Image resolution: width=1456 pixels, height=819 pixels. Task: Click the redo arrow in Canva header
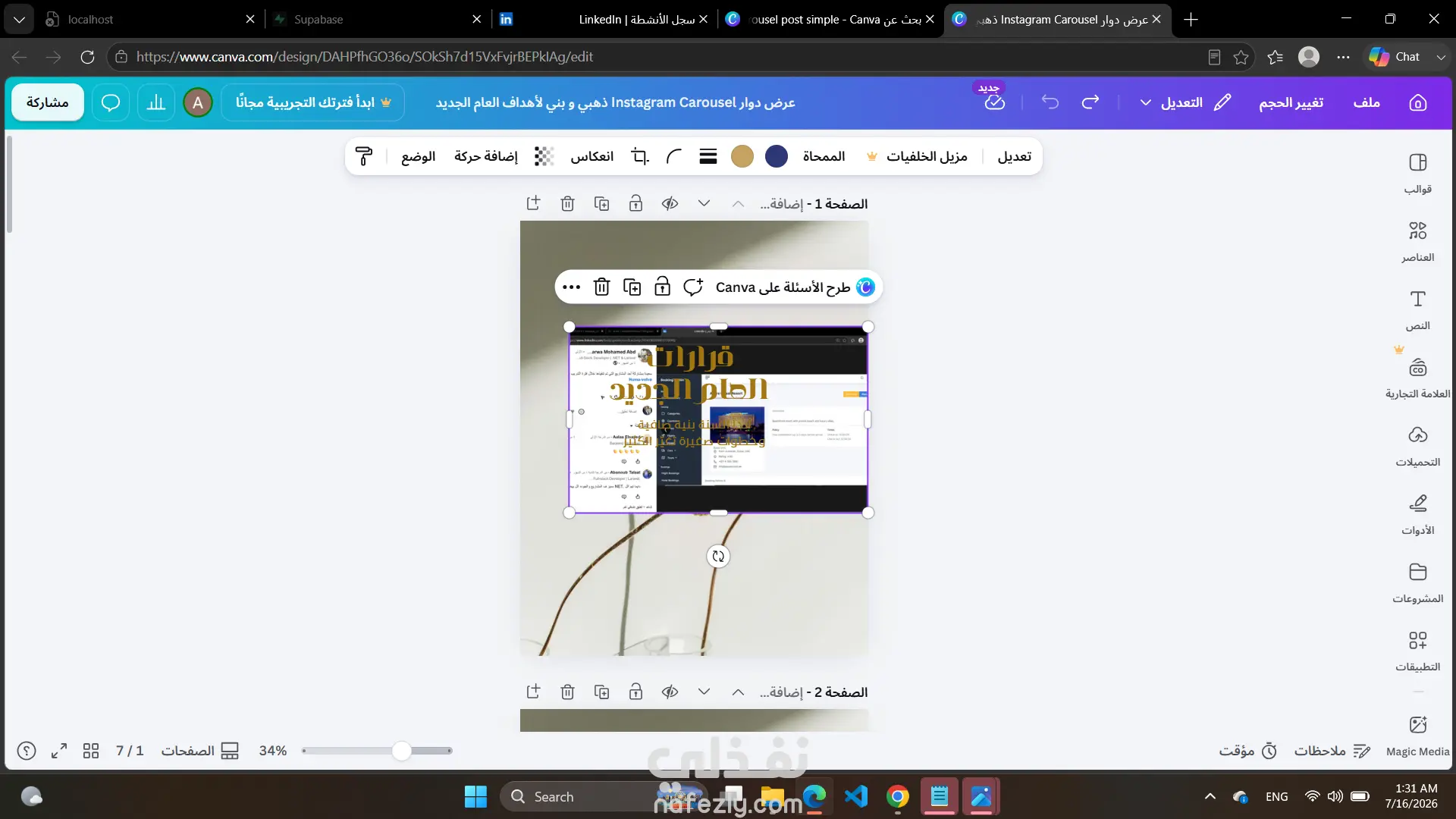1090,102
